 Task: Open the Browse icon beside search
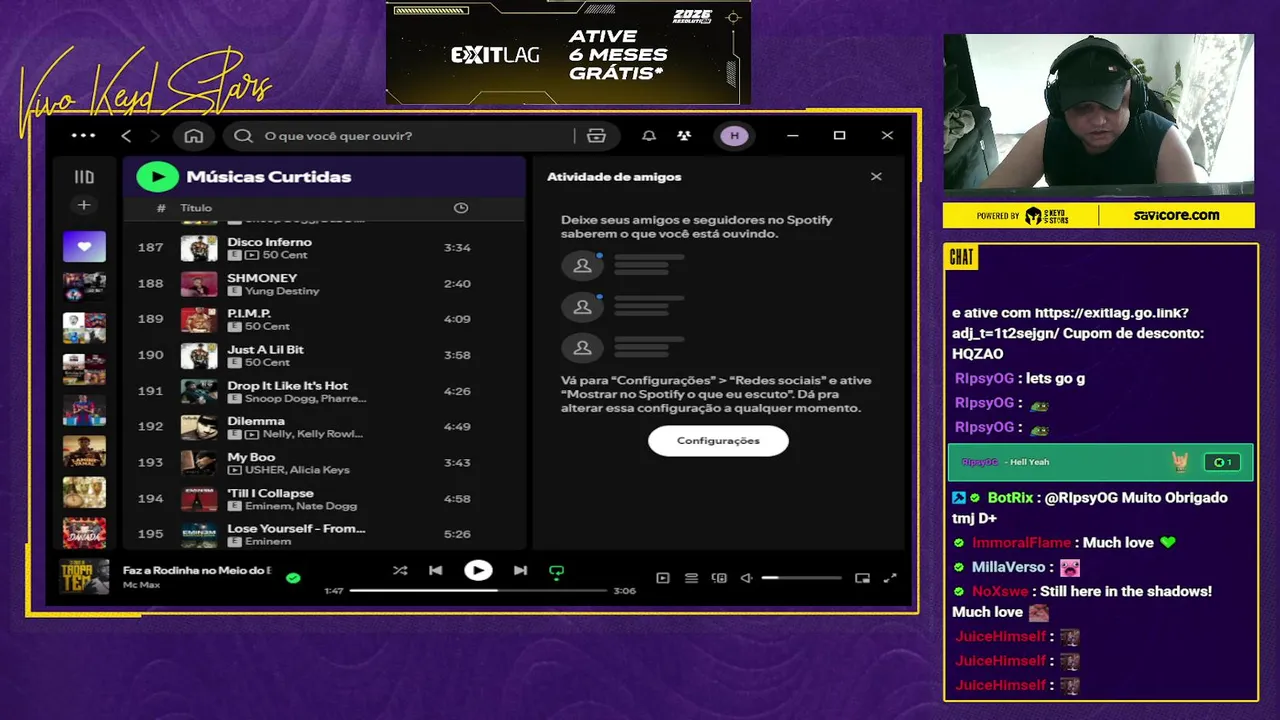[597, 136]
